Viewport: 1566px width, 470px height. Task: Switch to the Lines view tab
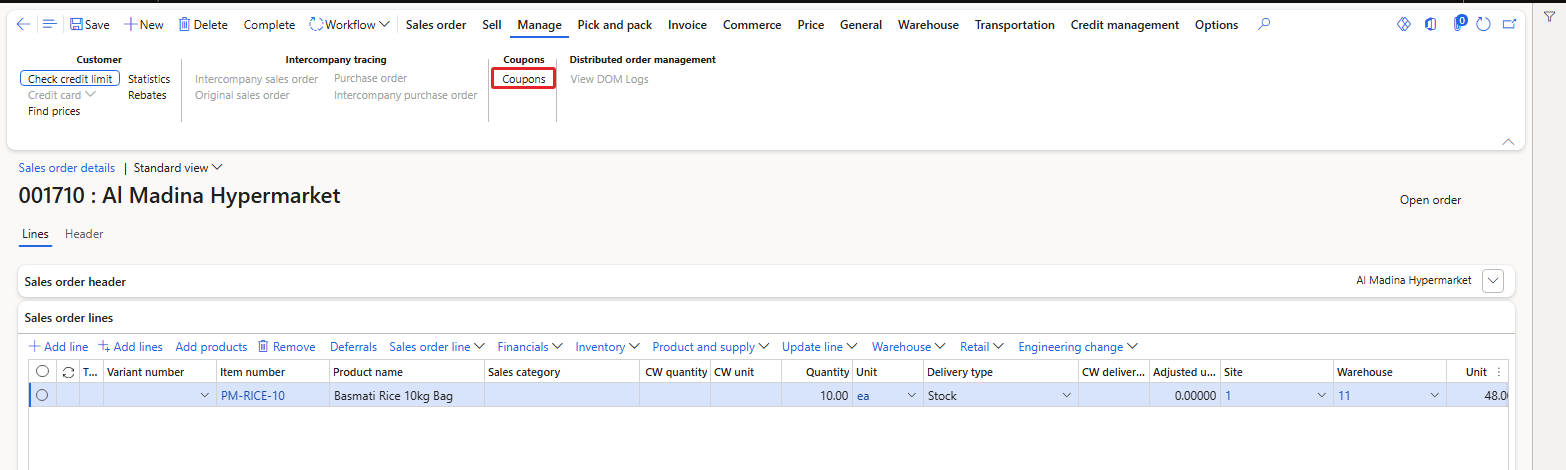pyautogui.click(x=35, y=234)
